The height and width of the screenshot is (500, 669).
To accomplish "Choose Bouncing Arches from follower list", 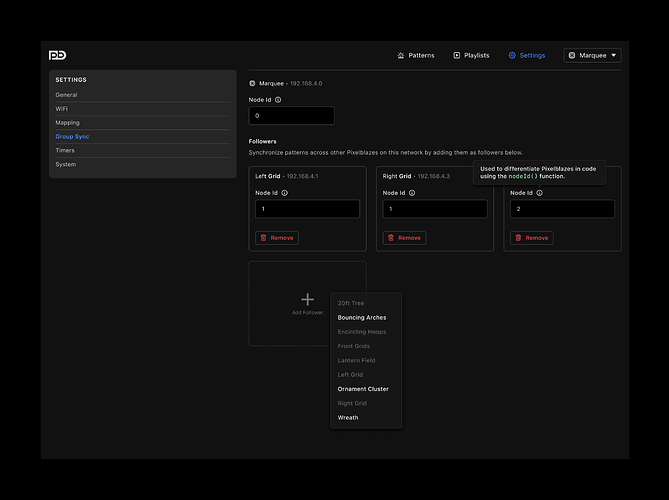I will tap(366, 317).
